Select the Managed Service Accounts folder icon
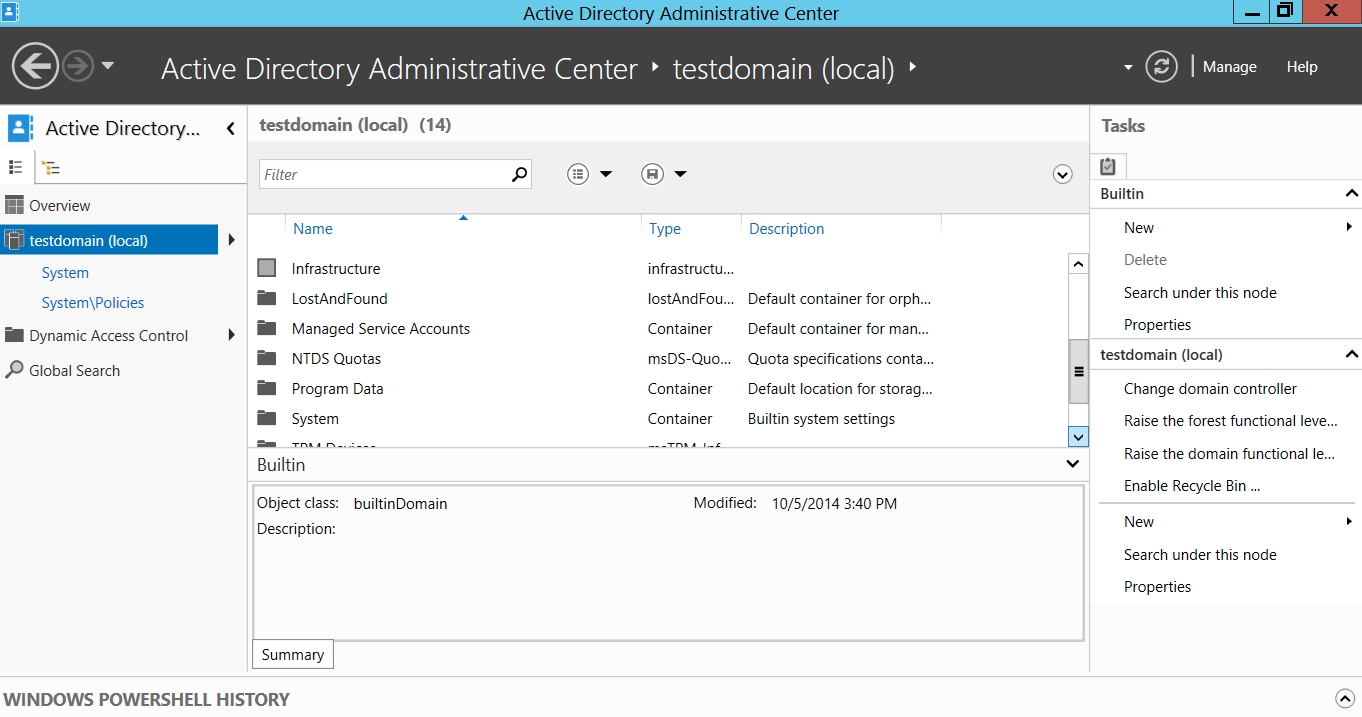The image size is (1362, 717). (x=266, y=328)
